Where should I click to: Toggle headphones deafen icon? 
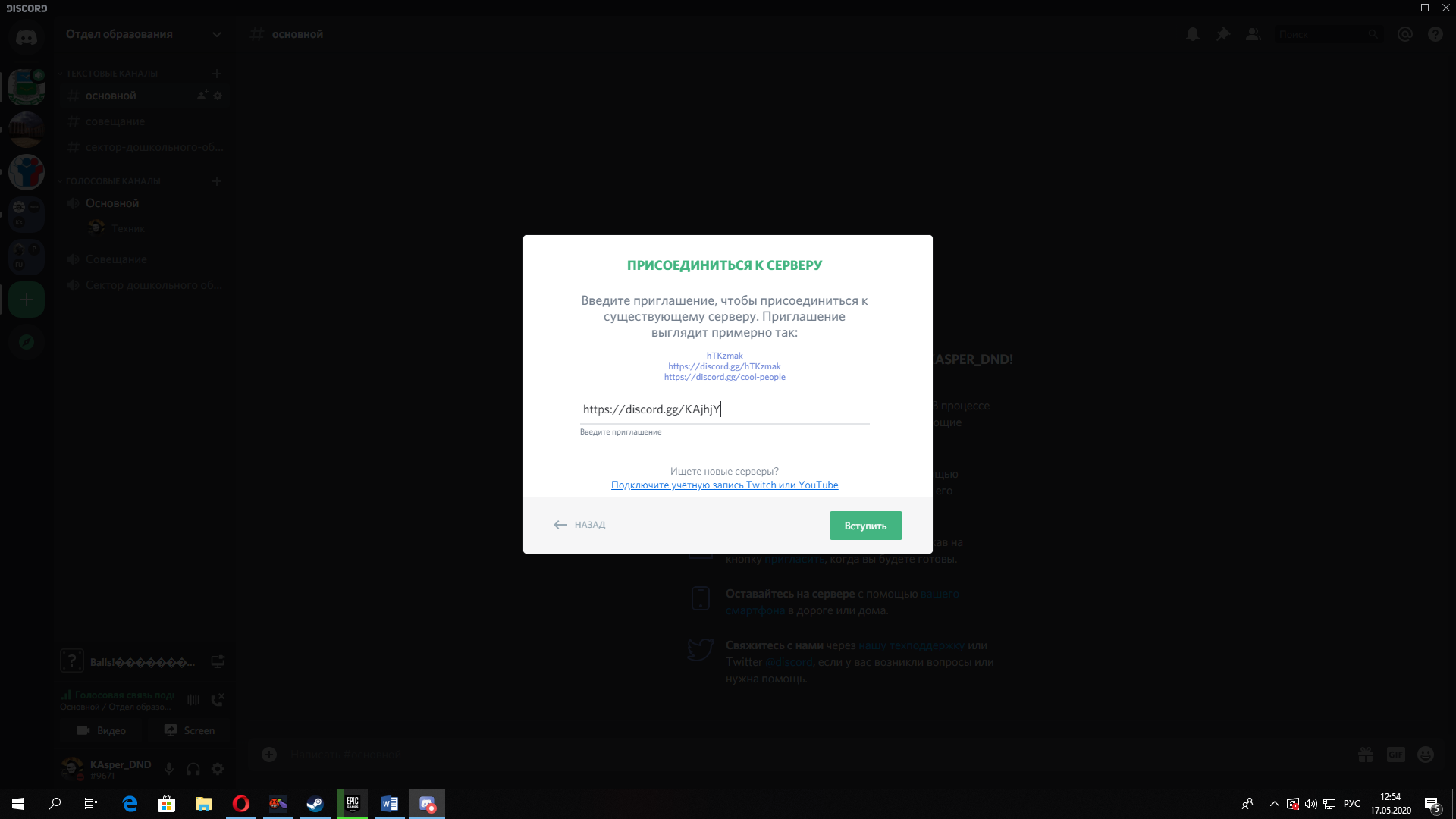click(193, 769)
